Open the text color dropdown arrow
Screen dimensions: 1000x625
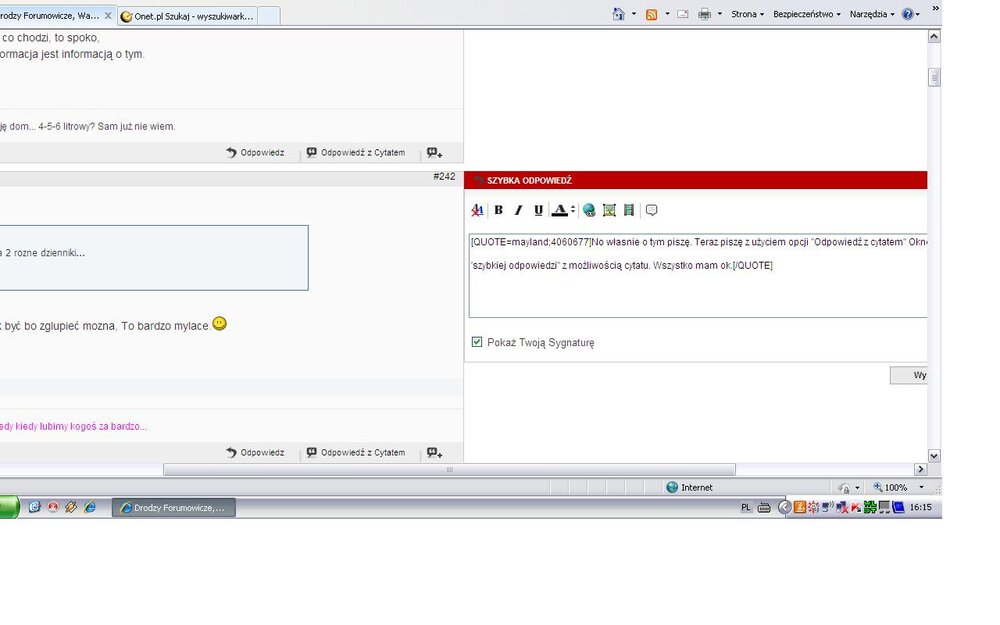pyautogui.click(x=573, y=210)
